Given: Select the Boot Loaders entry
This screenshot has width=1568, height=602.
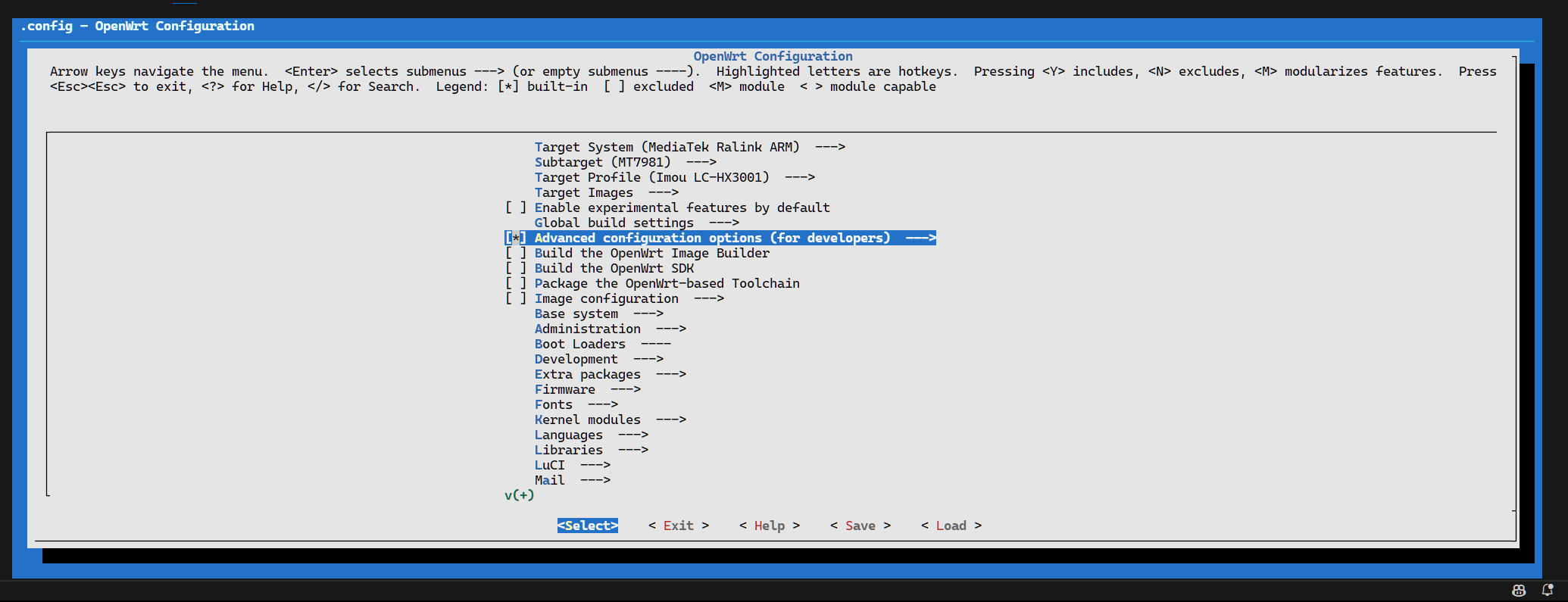Looking at the screenshot, I should tap(602, 344).
